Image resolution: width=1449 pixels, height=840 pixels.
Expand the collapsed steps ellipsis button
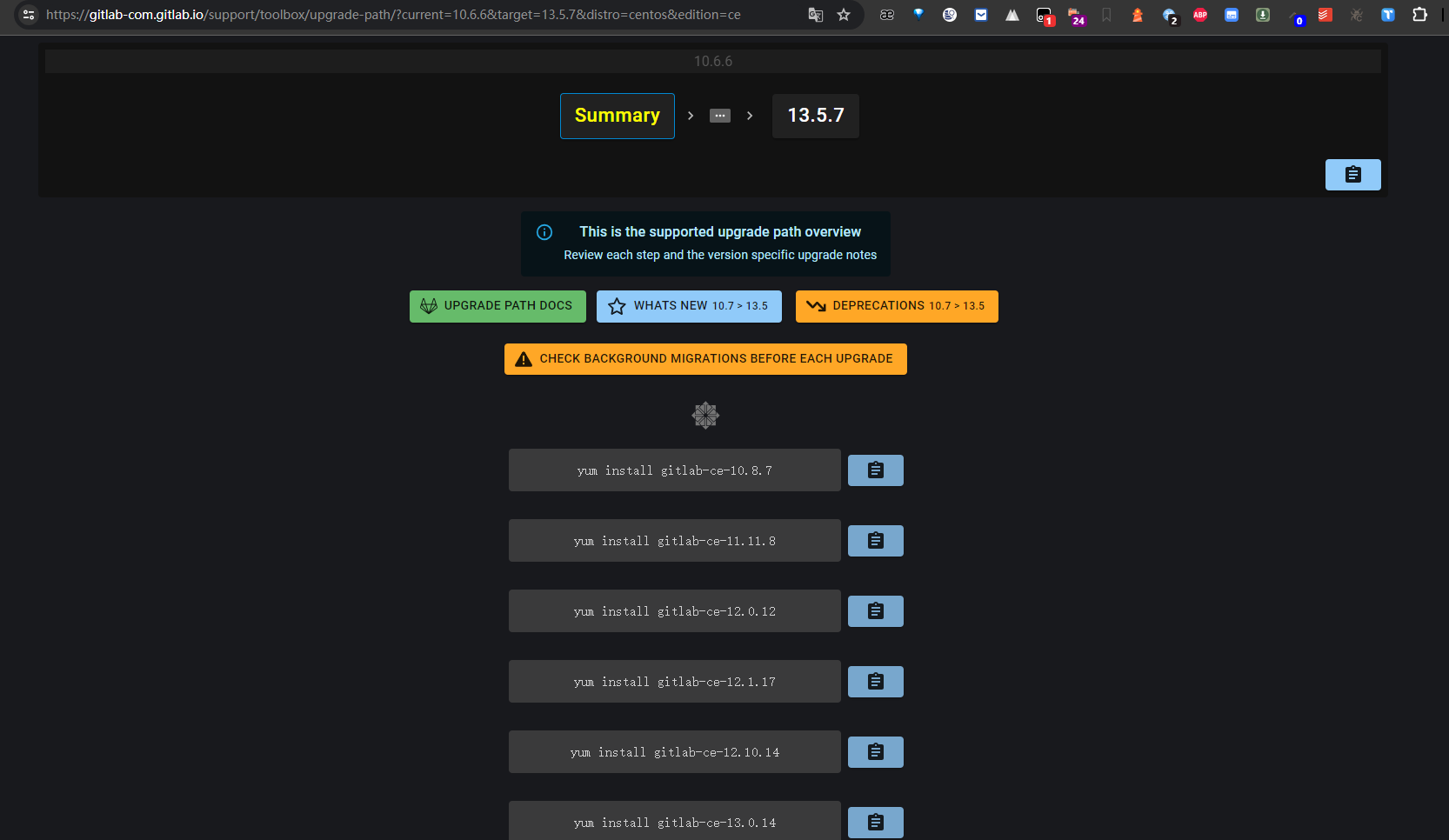tap(720, 116)
